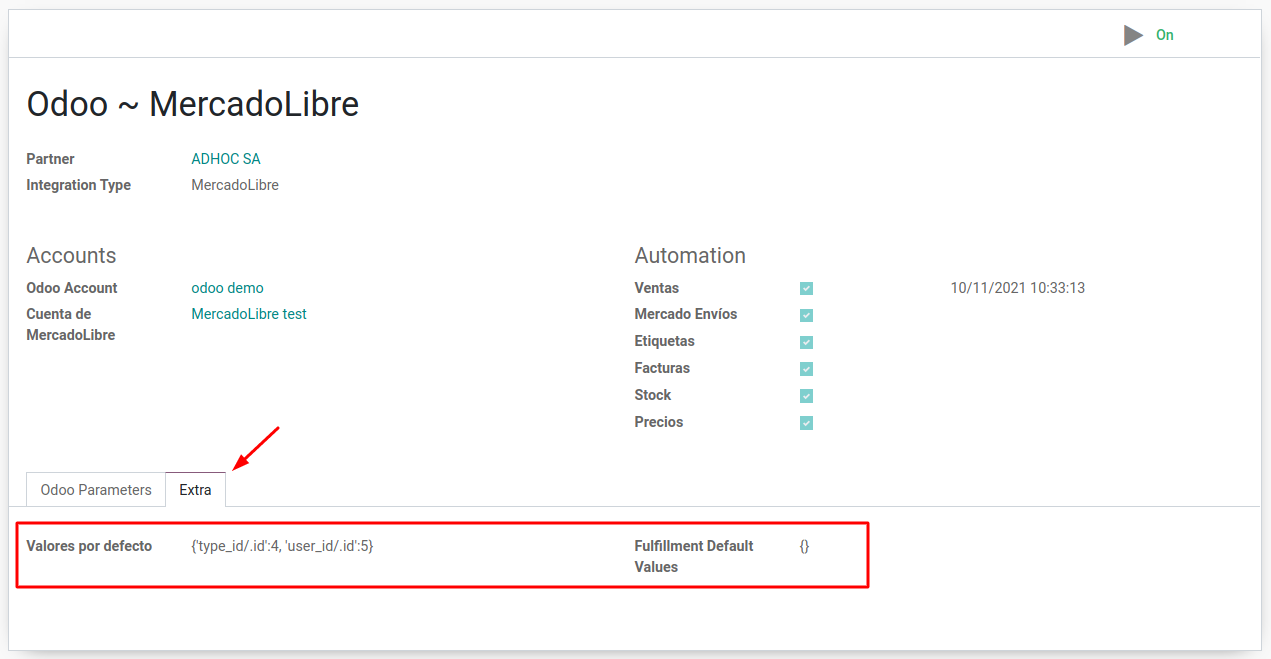Viewport: 1271px width, 659px height.
Task: Click the play icon next to On
Action: tap(1133, 35)
